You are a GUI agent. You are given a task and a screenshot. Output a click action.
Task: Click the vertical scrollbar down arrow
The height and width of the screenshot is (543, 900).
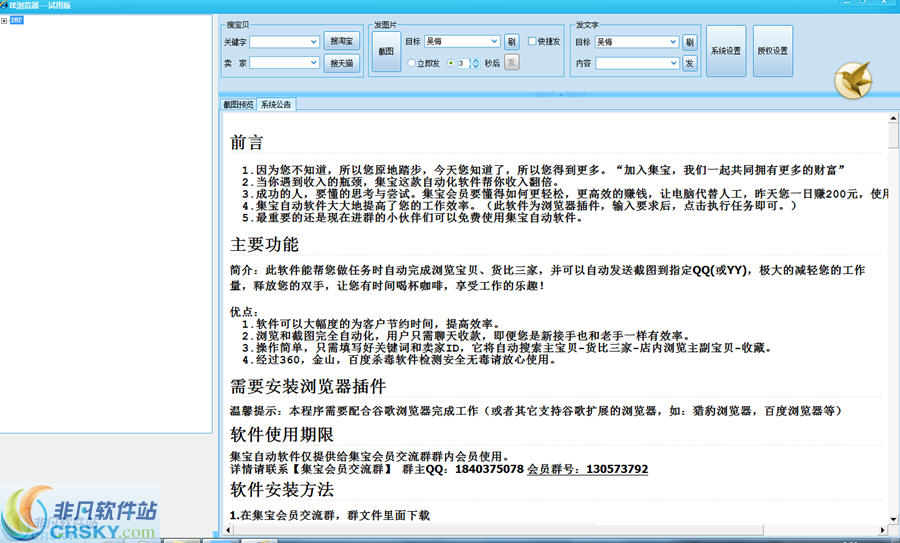pyautogui.click(x=893, y=519)
